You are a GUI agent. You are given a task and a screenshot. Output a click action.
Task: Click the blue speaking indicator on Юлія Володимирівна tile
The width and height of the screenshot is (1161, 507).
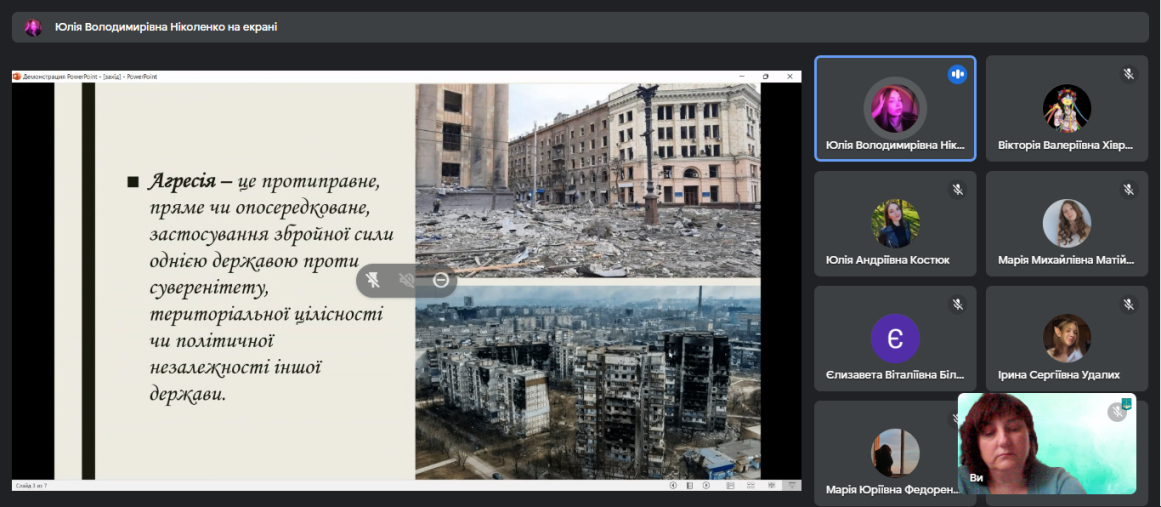[x=957, y=74]
